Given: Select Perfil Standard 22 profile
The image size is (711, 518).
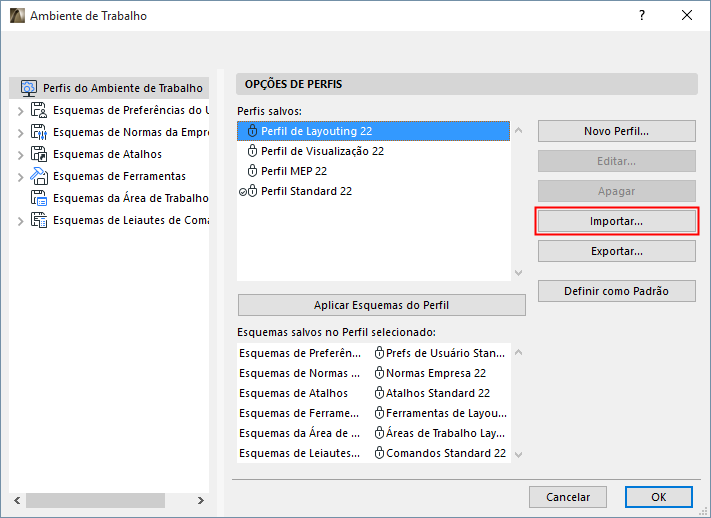Looking at the screenshot, I should (306, 191).
